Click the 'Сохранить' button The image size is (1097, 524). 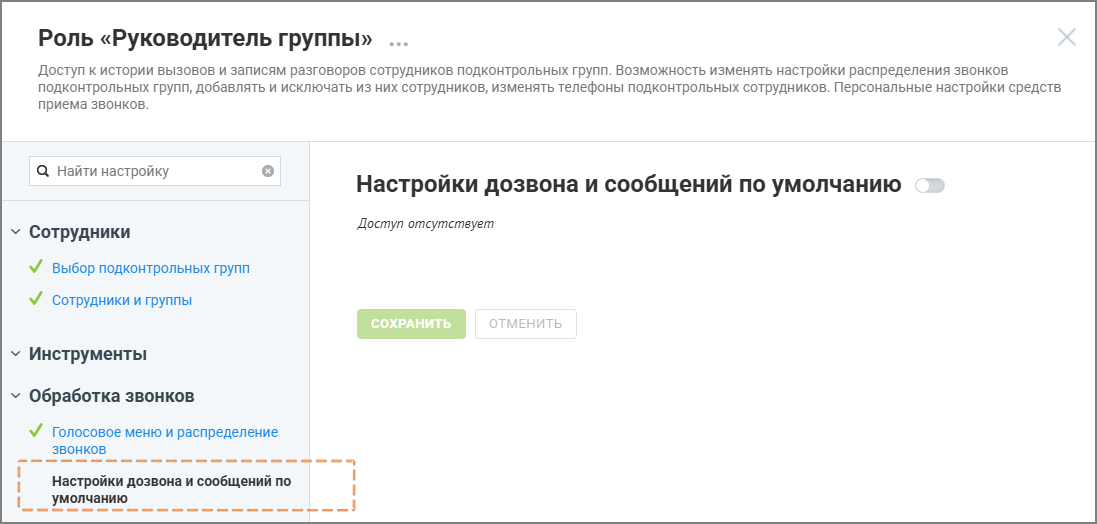(411, 324)
